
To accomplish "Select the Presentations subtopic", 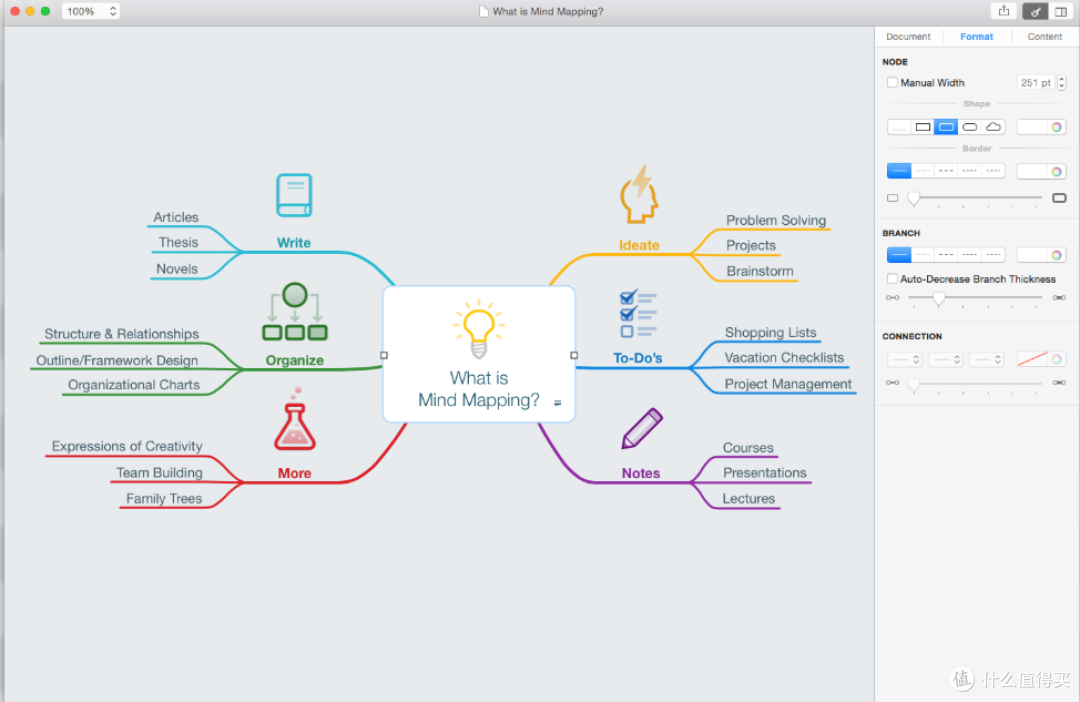I will coord(765,473).
